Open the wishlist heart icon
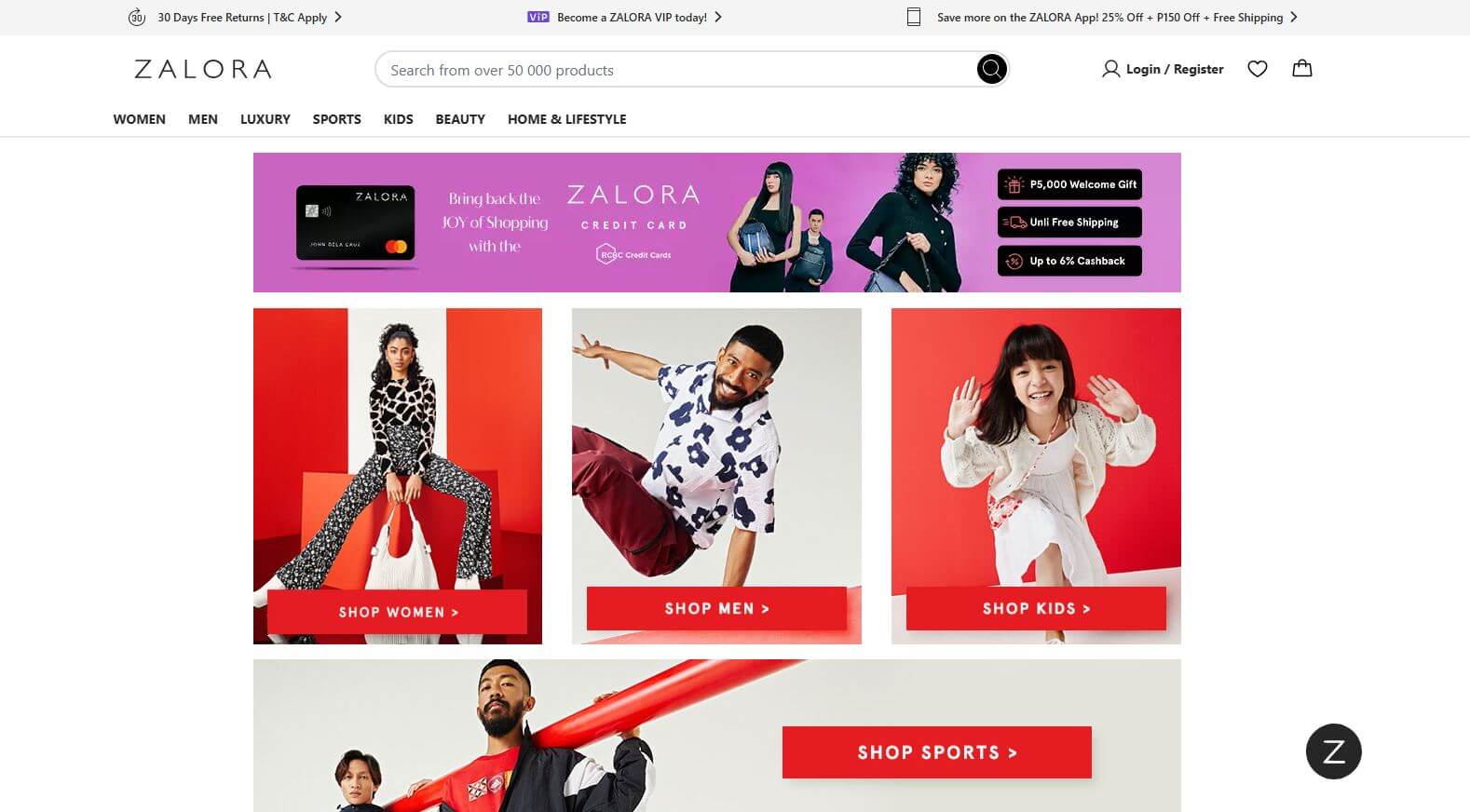Image resolution: width=1470 pixels, height=812 pixels. [1257, 69]
